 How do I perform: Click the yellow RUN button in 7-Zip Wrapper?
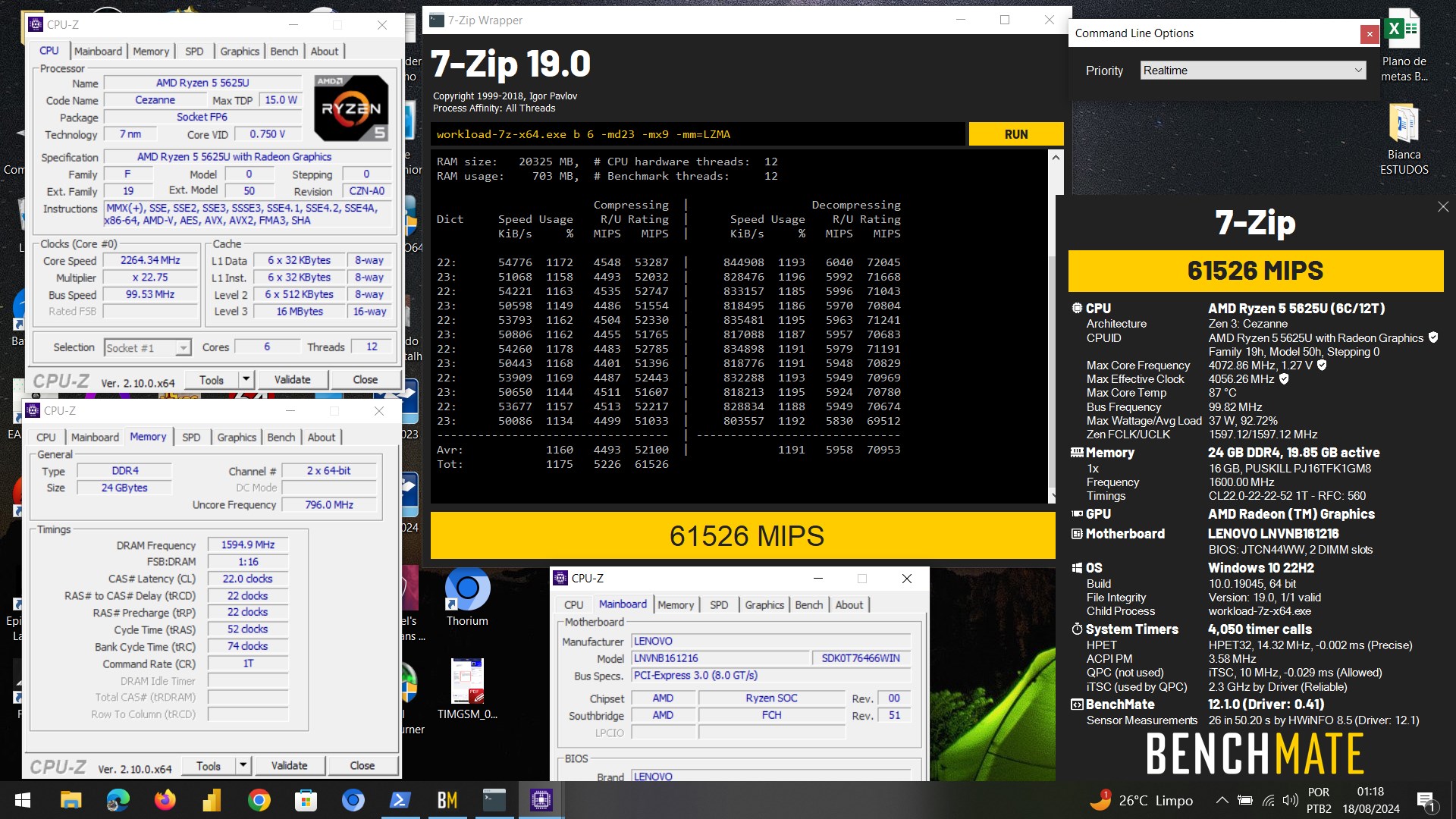(1016, 134)
